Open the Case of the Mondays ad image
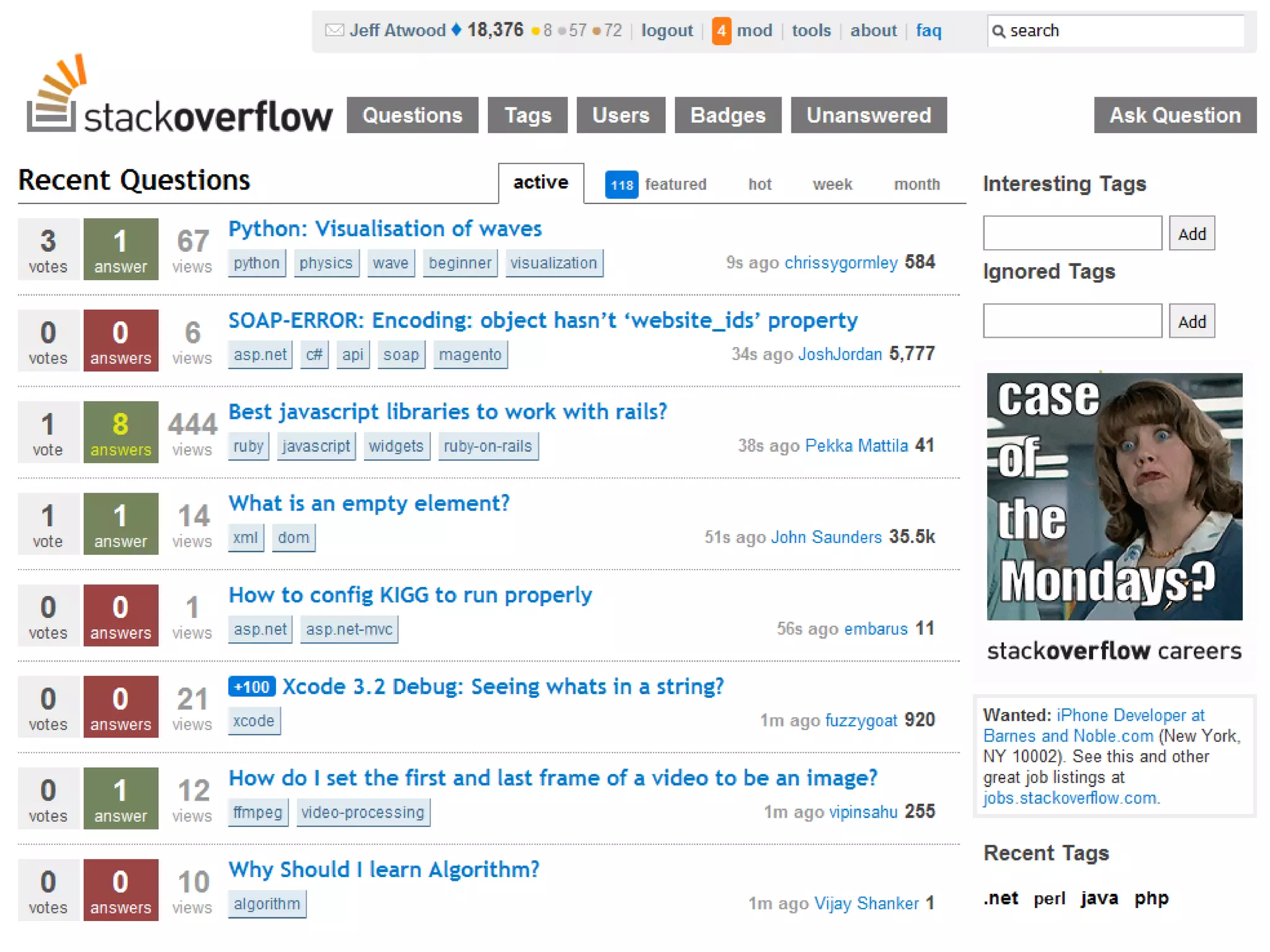 click(x=1114, y=496)
